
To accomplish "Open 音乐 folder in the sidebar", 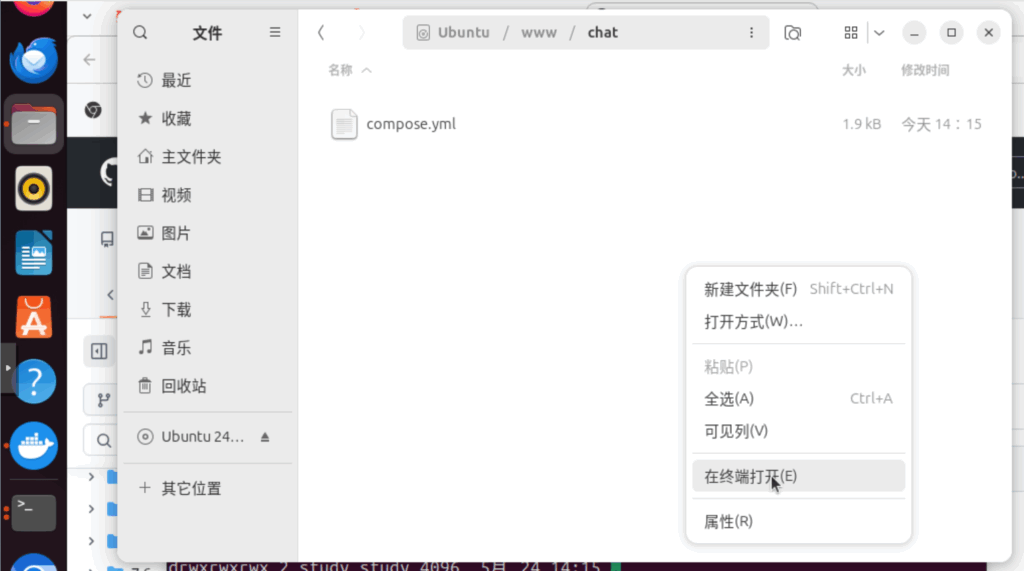I will tap(208, 348).
